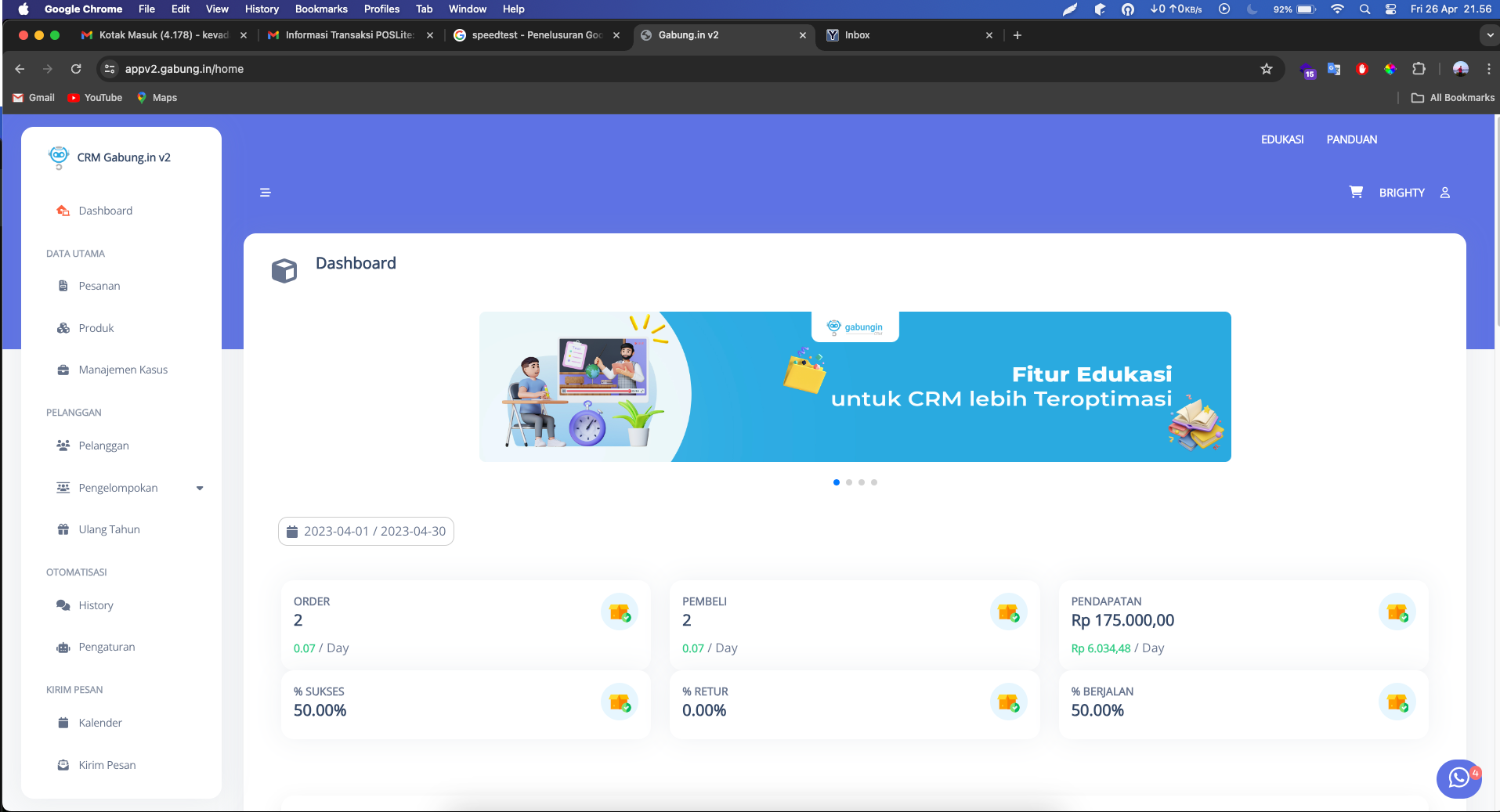Image resolution: width=1500 pixels, height=812 pixels.
Task: Select the second carousel dot indicator
Action: [x=848, y=482]
